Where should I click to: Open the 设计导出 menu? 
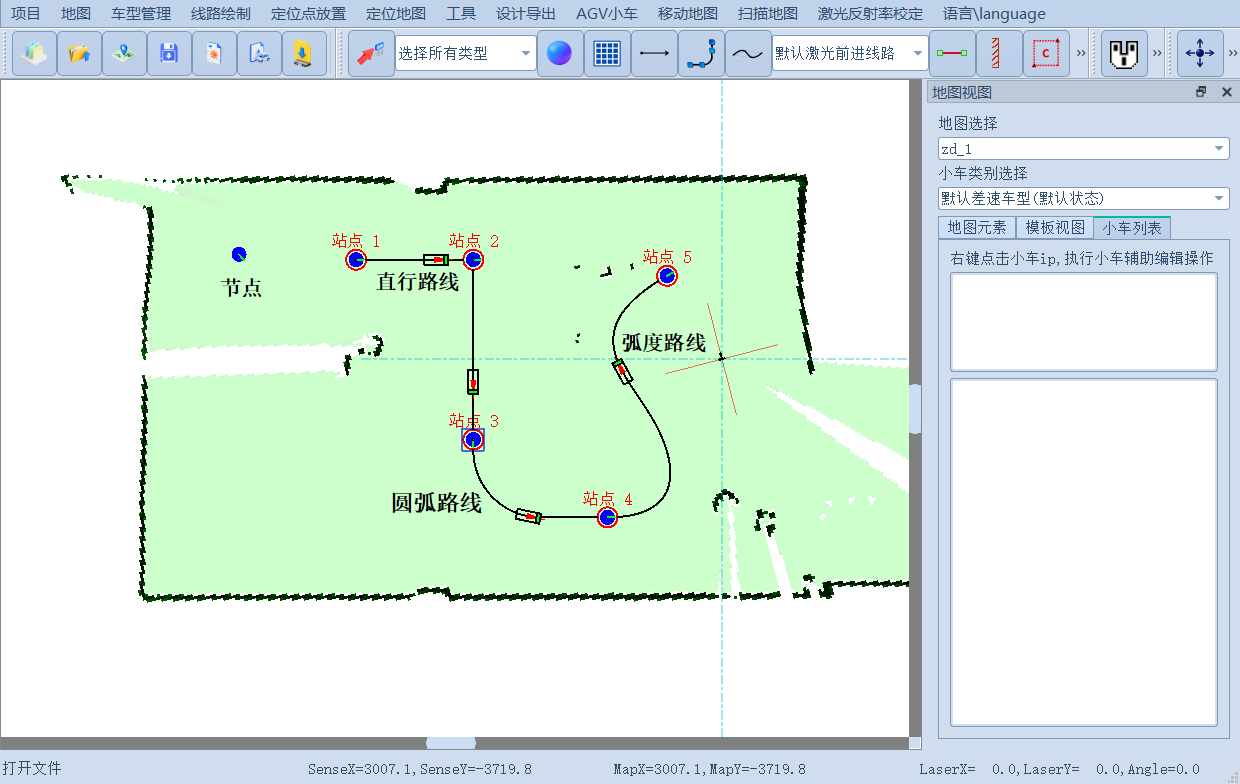[526, 14]
